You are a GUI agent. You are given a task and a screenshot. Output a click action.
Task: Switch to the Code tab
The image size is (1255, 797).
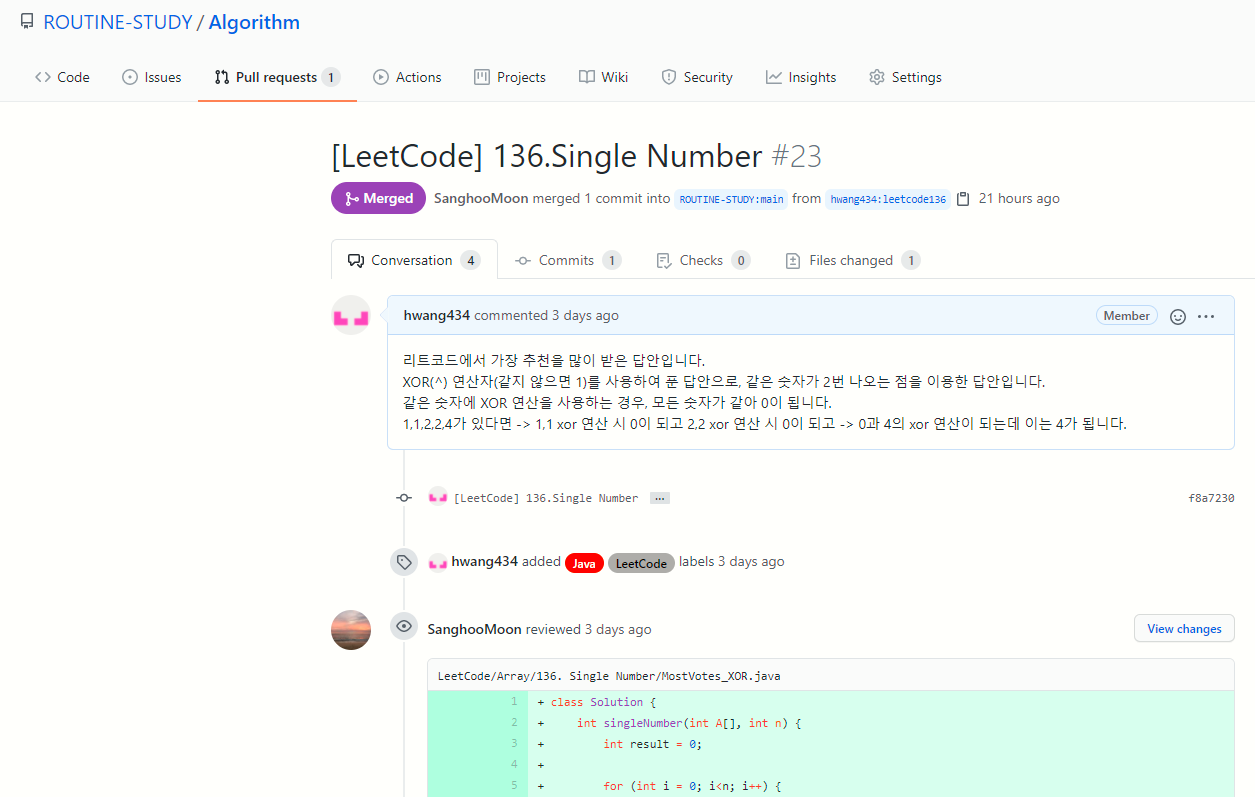(x=62, y=77)
